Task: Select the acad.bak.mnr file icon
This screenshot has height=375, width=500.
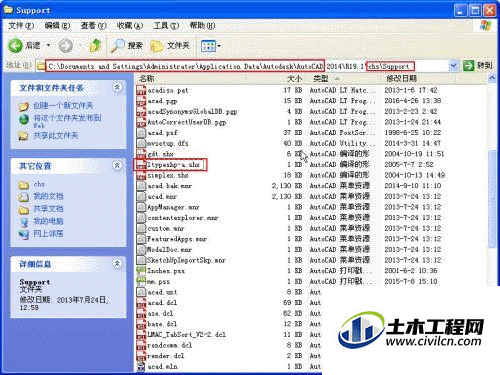Action: [x=141, y=186]
